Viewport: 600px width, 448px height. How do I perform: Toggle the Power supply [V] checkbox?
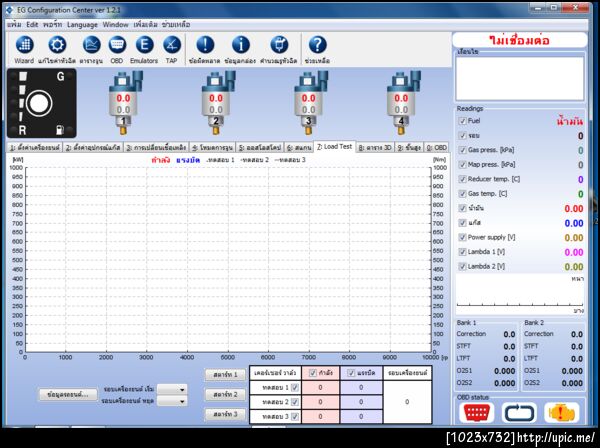[x=462, y=237]
